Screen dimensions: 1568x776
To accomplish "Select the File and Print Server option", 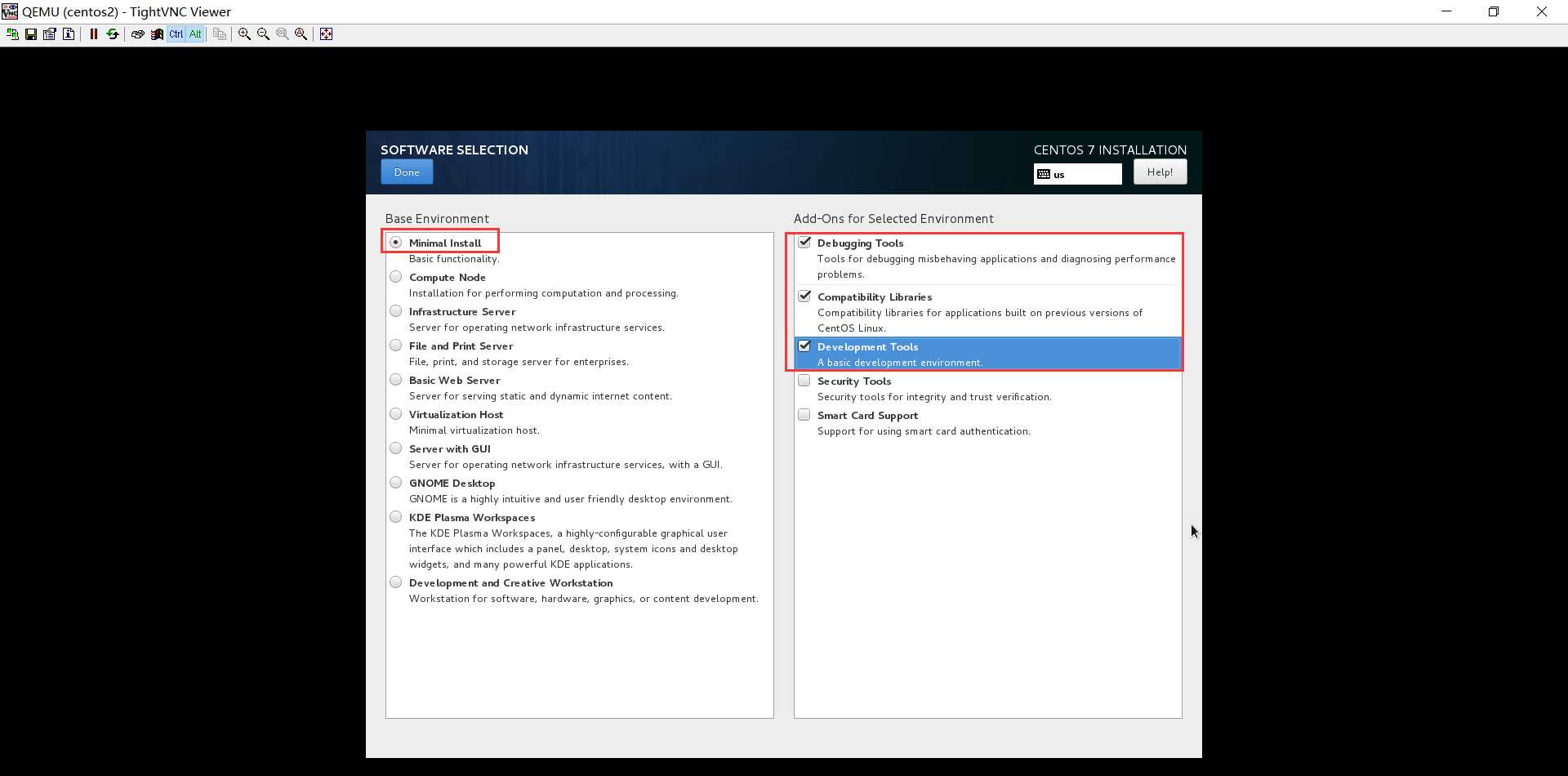I will (396, 346).
